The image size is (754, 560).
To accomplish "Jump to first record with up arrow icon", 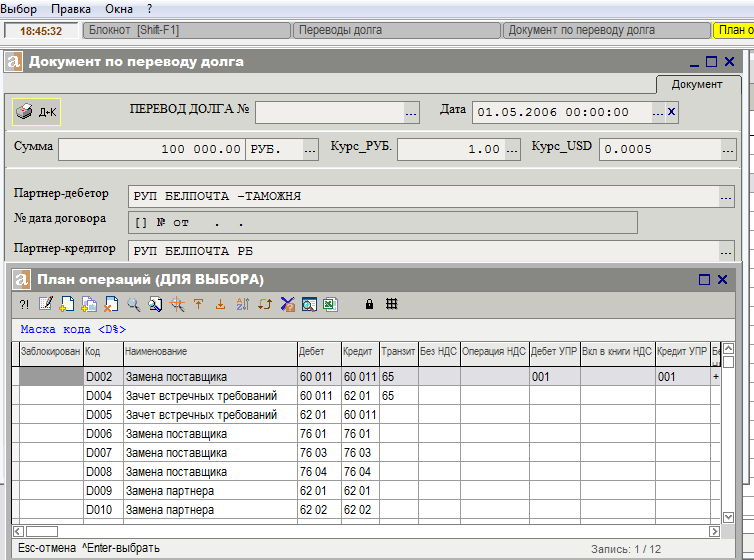I will click(x=198, y=304).
